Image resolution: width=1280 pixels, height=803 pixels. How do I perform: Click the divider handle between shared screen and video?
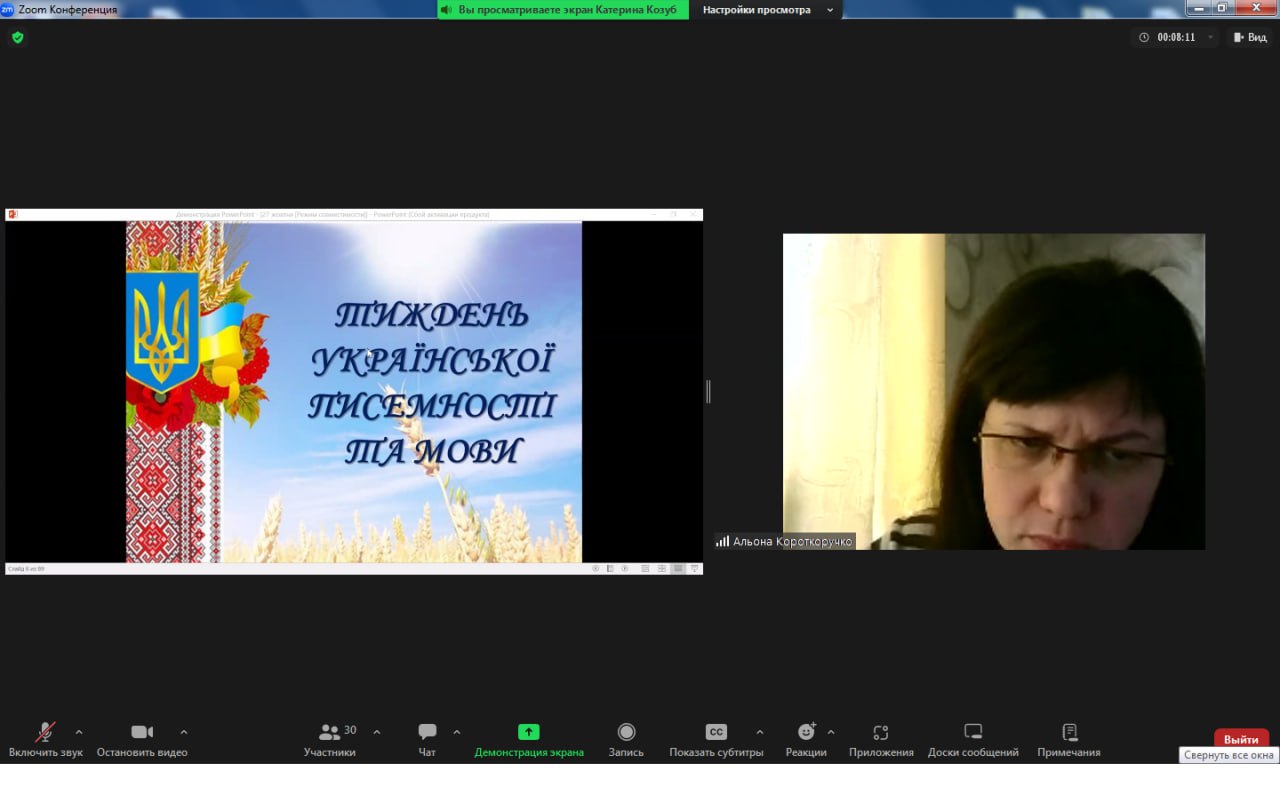(708, 392)
